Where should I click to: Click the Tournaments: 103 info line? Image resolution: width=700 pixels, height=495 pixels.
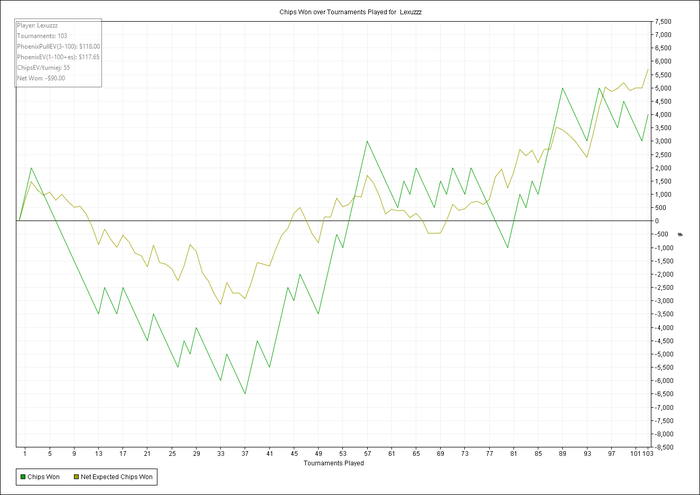pos(42,36)
